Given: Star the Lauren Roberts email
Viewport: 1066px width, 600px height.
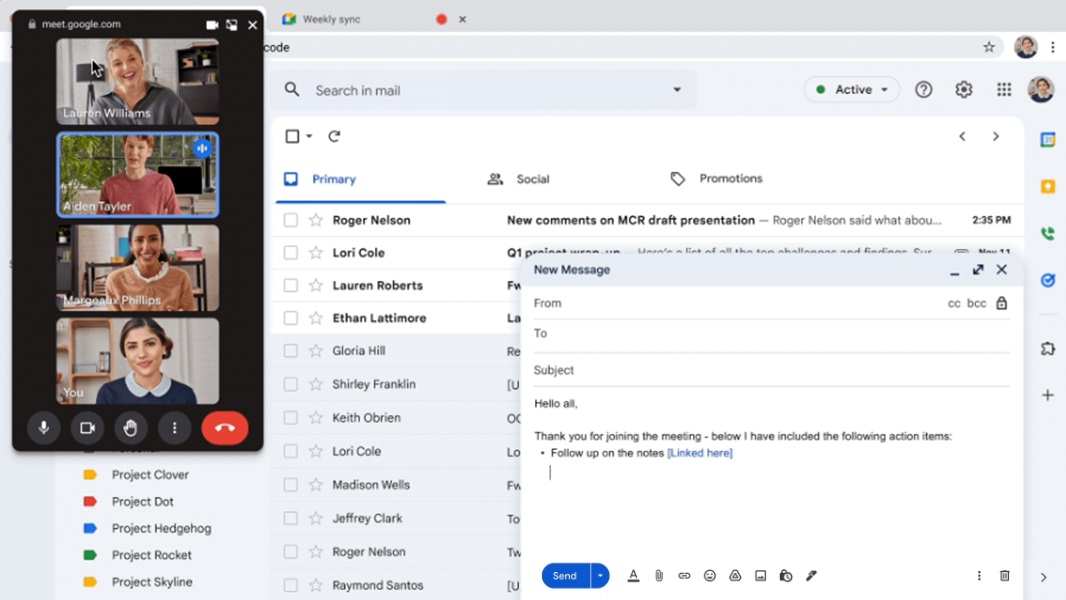Looking at the screenshot, I should (x=316, y=286).
